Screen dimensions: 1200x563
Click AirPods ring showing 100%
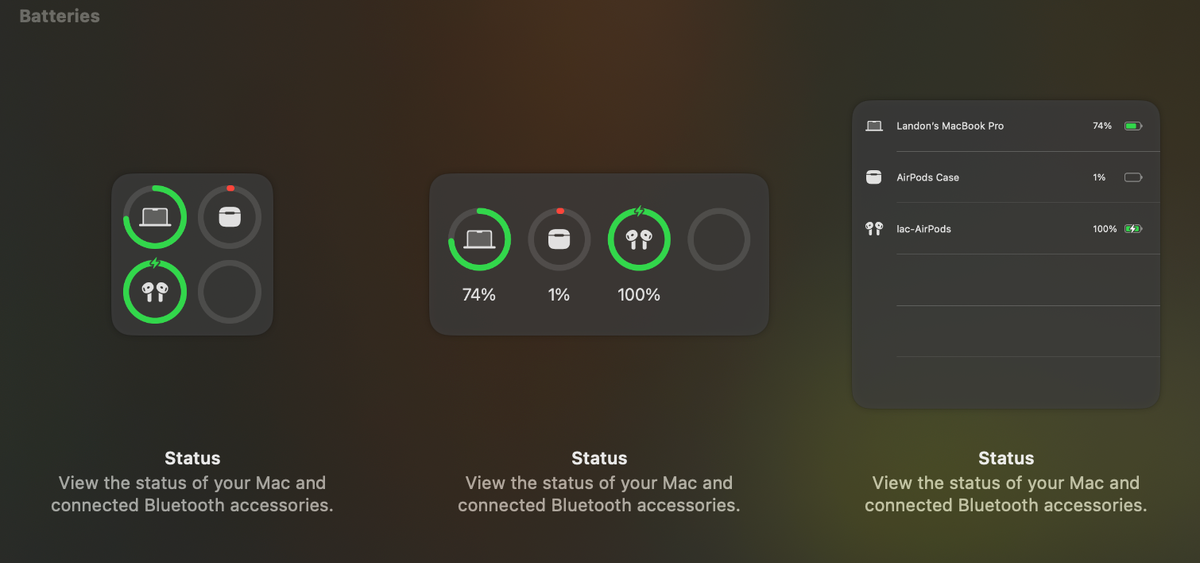click(639, 240)
